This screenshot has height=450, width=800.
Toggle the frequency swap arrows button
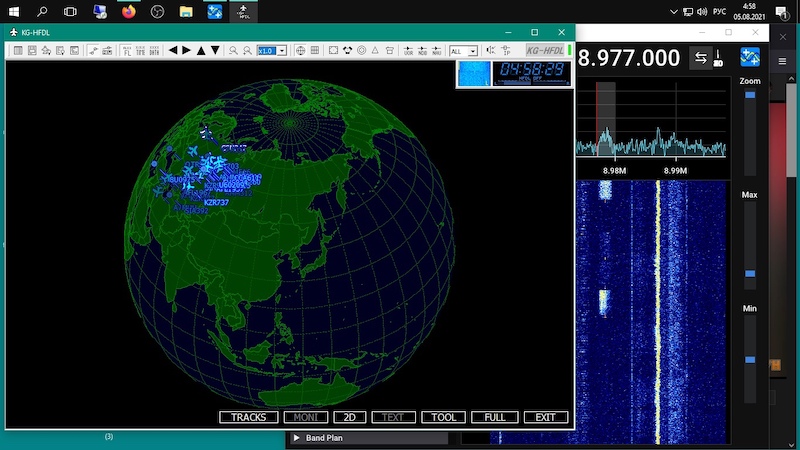pyautogui.click(x=700, y=58)
